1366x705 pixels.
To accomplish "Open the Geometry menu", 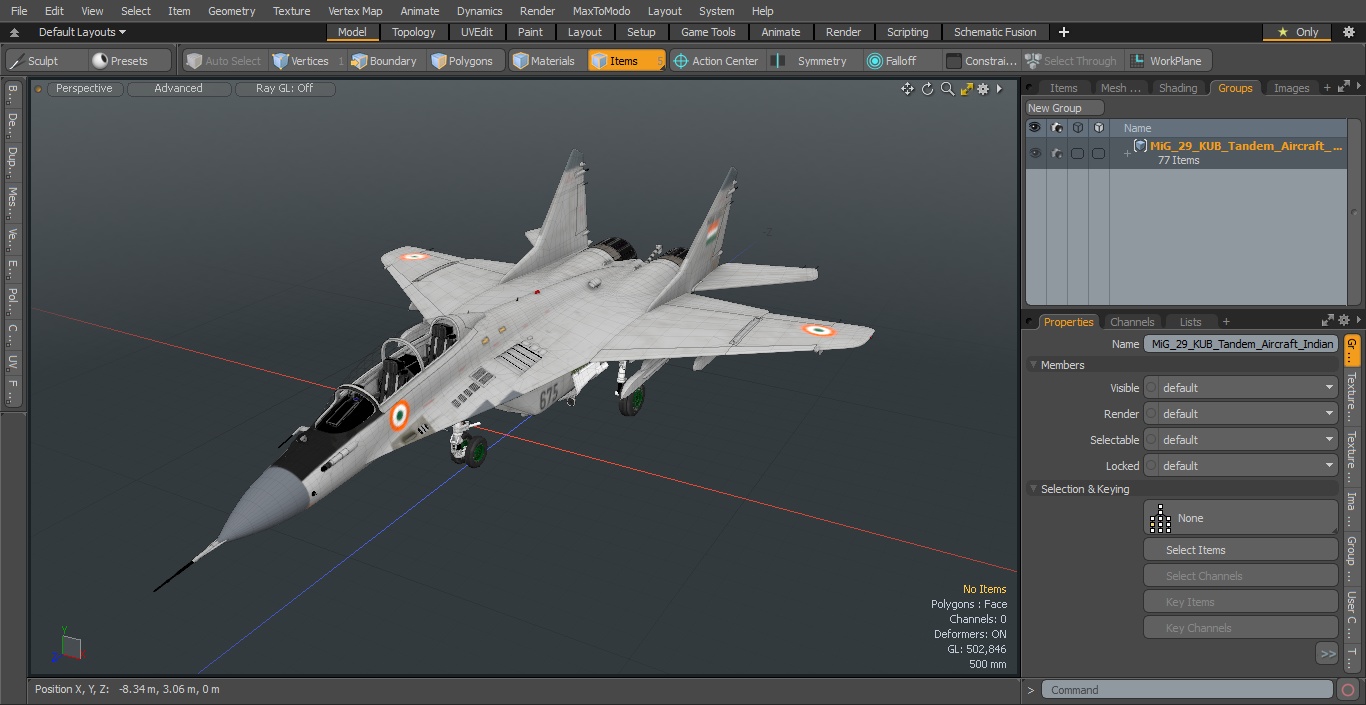I will 231,11.
